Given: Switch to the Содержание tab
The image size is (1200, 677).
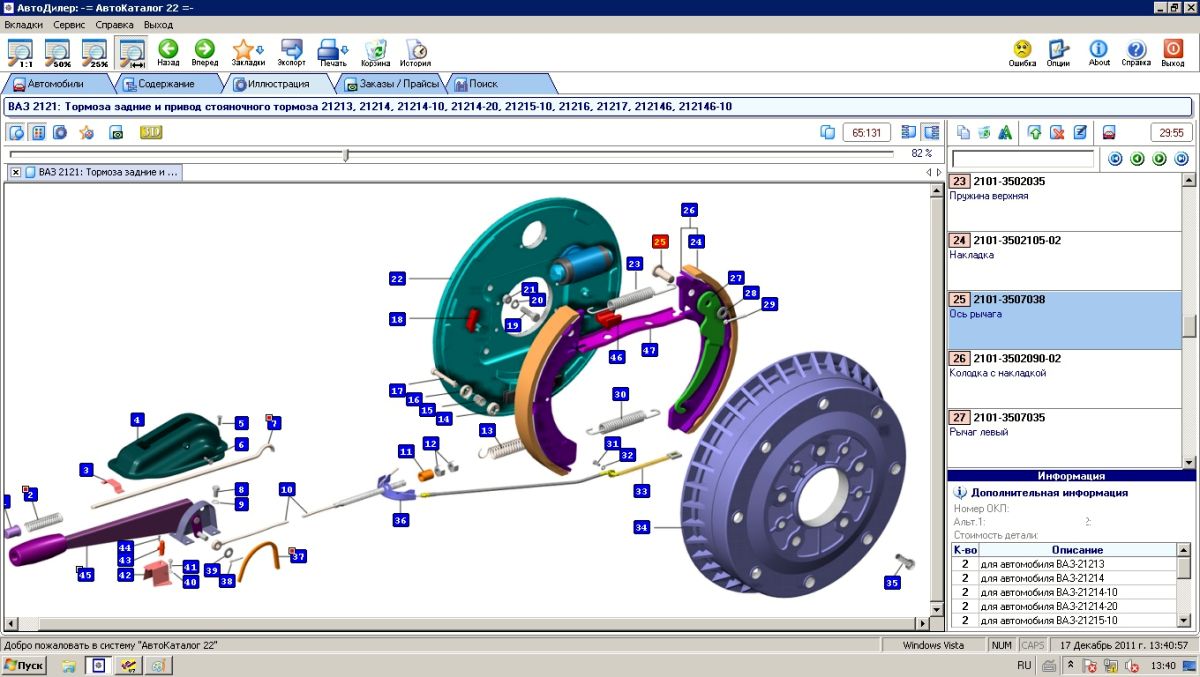Looking at the screenshot, I should [x=165, y=84].
